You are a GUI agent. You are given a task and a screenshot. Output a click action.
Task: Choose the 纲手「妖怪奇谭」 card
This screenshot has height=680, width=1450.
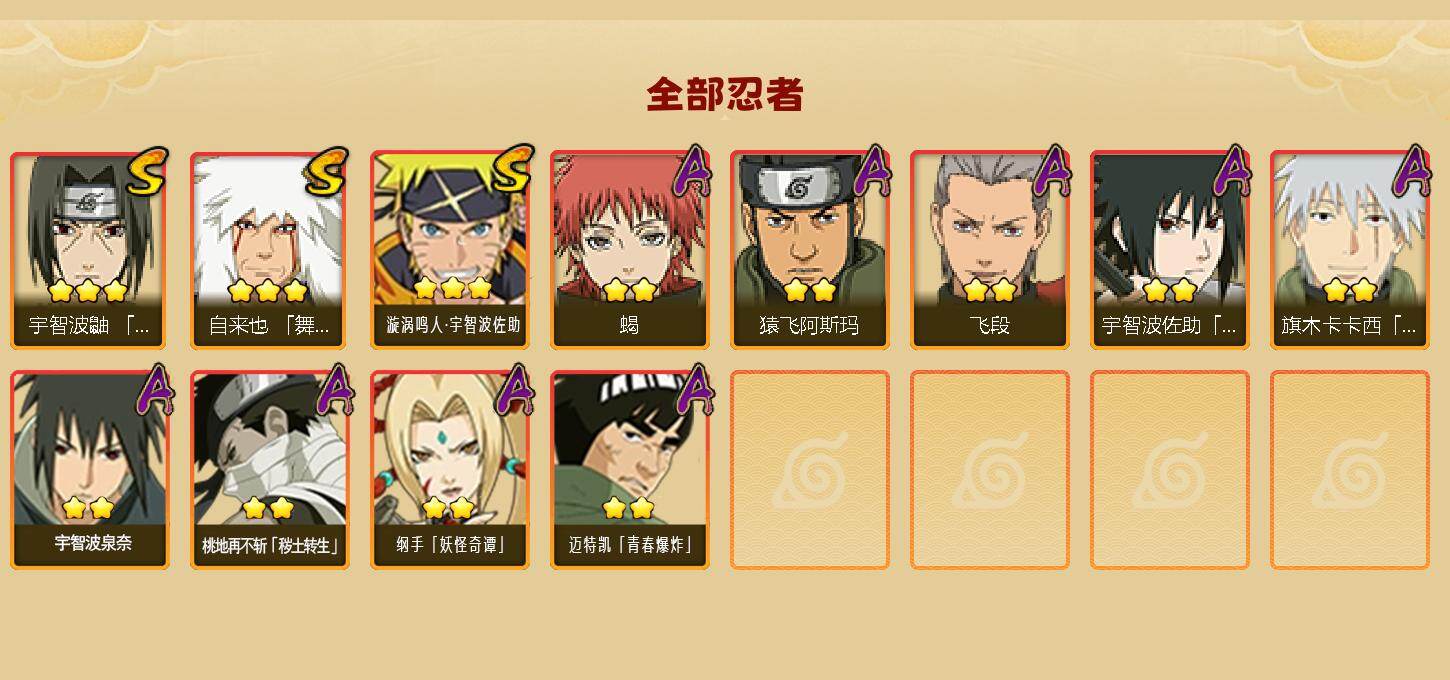click(x=450, y=470)
